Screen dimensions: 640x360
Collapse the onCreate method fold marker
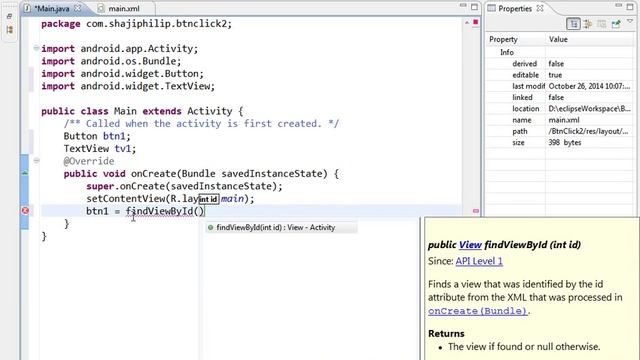click(x=36, y=161)
